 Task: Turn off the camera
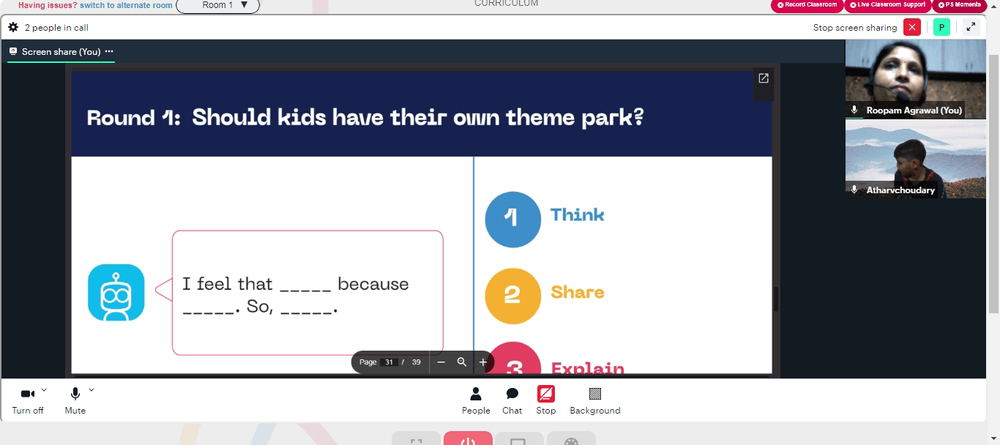pyautogui.click(x=28, y=400)
